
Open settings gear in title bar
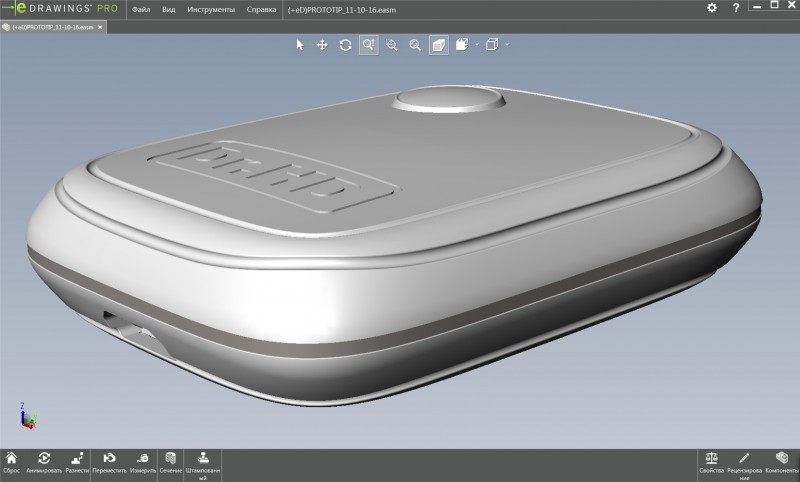712,8
